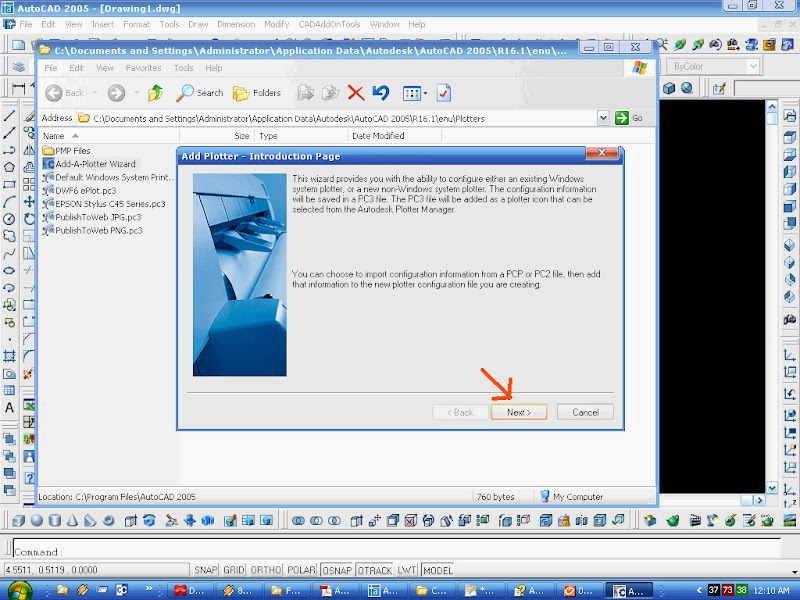Create a solid Box from Solids toolbar

point(18,520)
